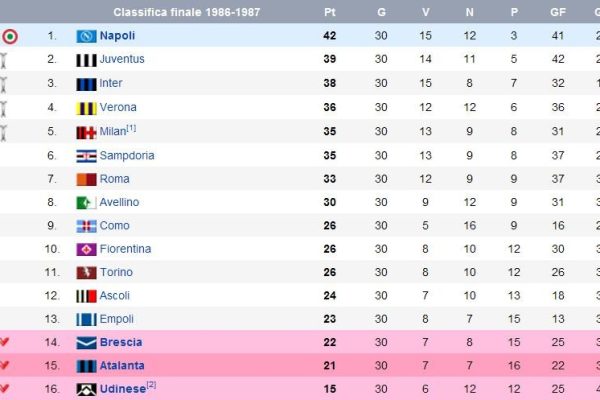Click footnote reference 2 next to Udinese
The width and height of the screenshot is (600, 400).
[152, 385]
